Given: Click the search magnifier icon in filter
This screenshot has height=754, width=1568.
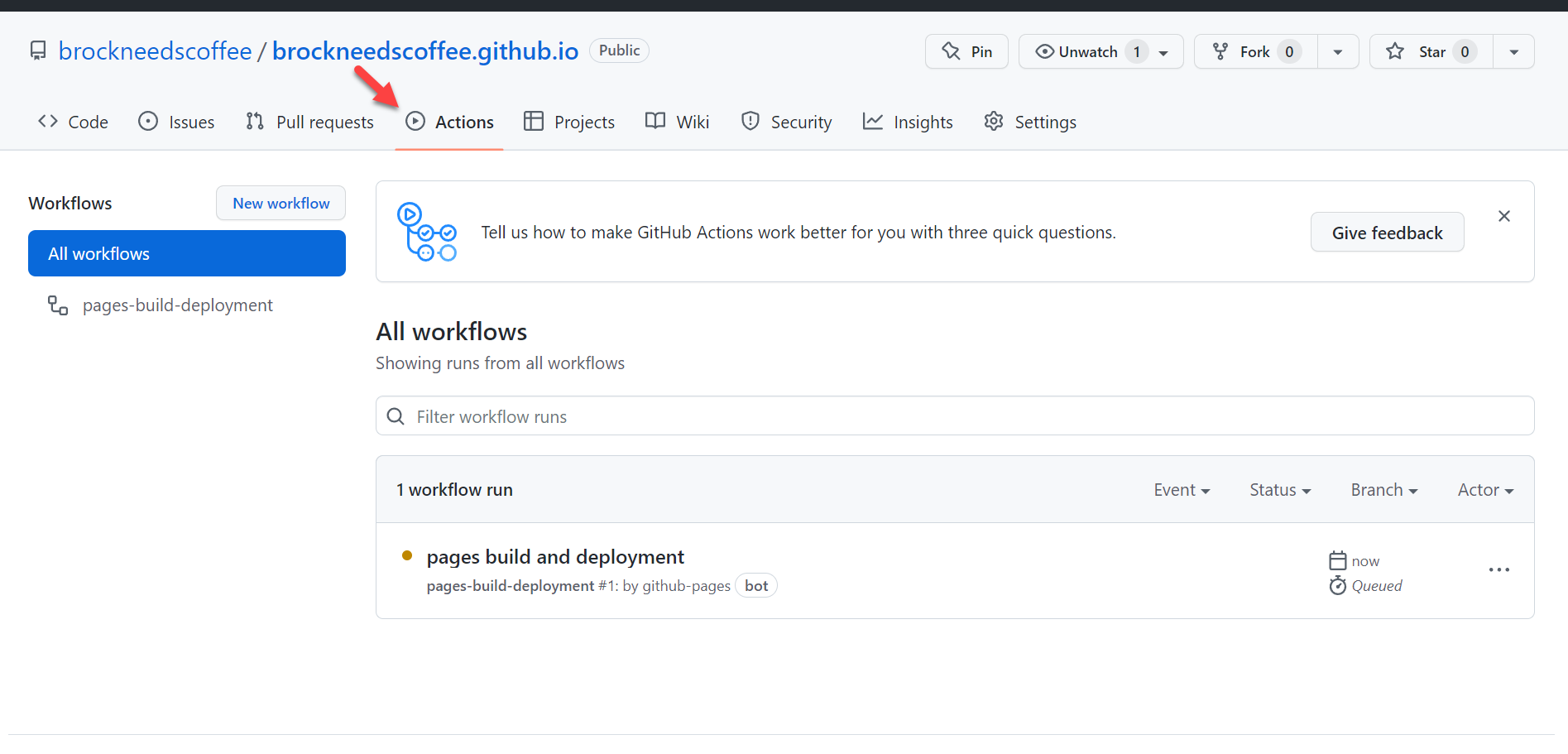Looking at the screenshot, I should pos(396,416).
